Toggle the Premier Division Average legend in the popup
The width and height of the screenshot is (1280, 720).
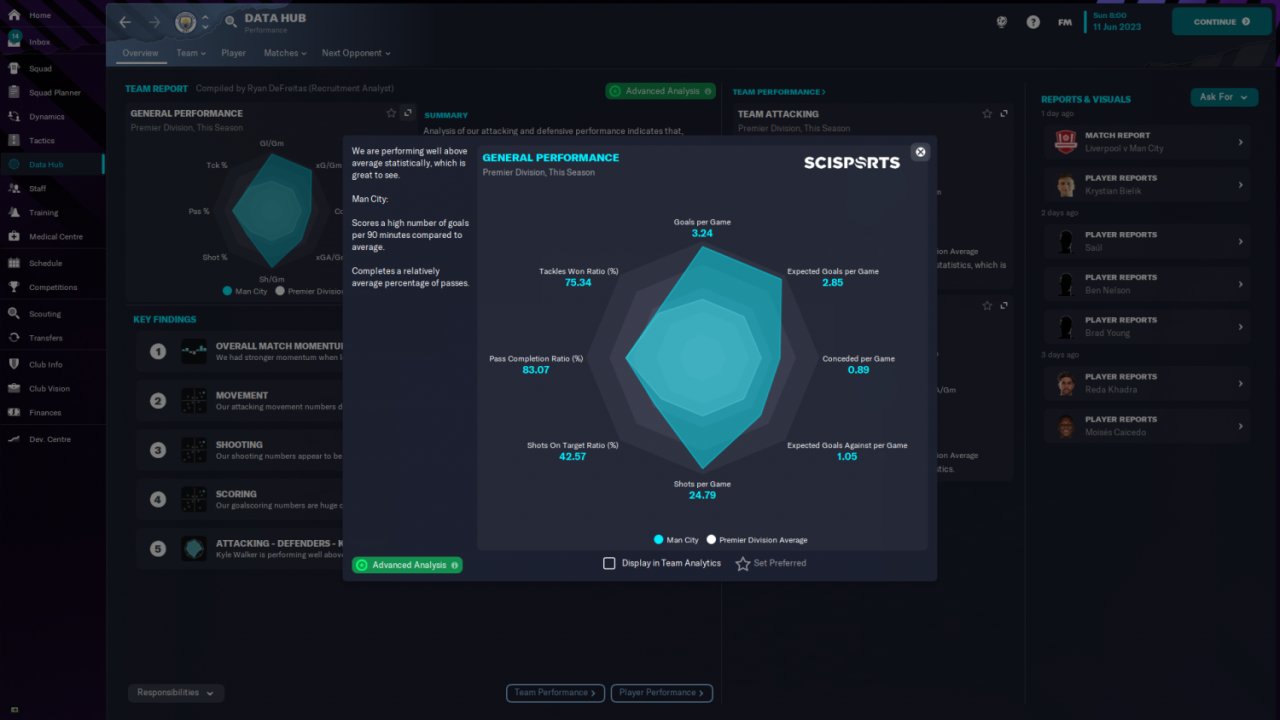(x=757, y=540)
